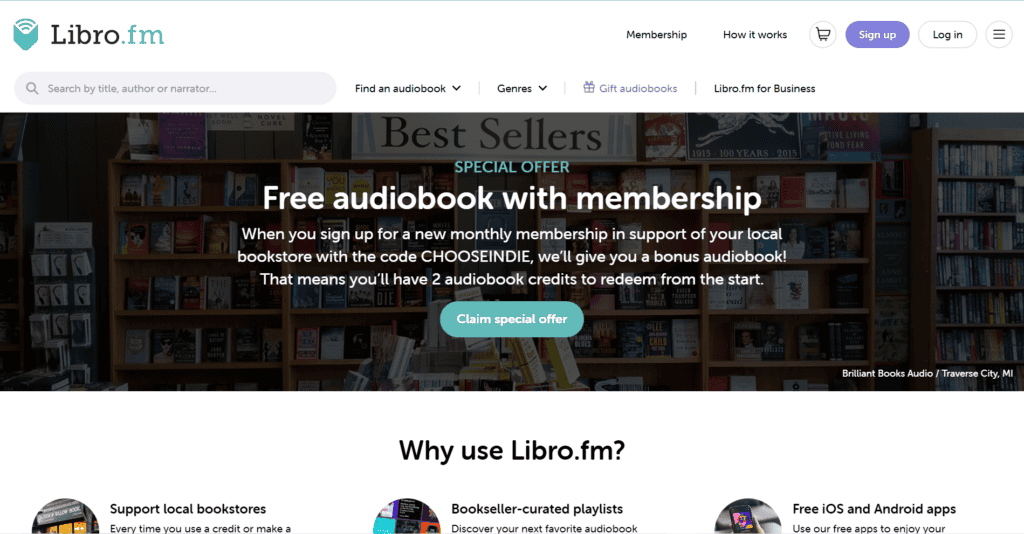
Task: Click the Log in button
Action: (x=947, y=35)
